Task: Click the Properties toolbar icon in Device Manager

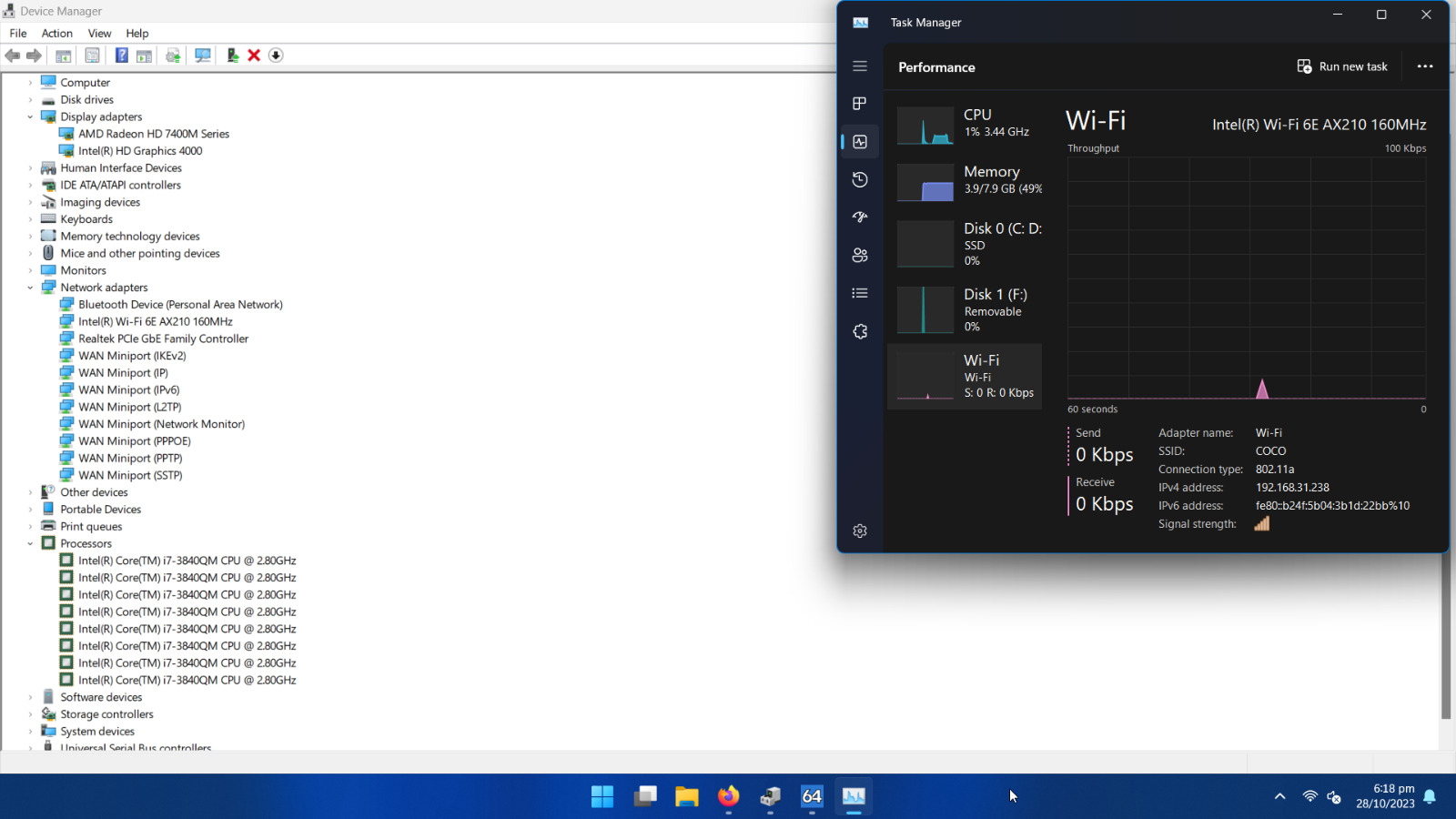Action: point(92,56)
